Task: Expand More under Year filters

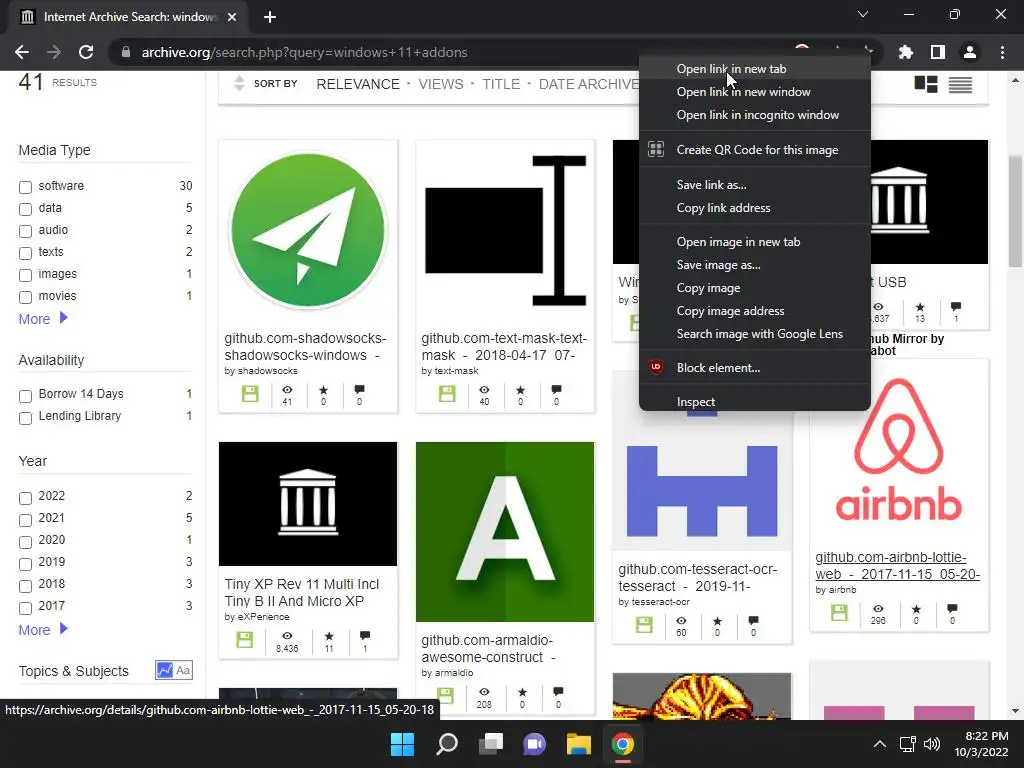Action: [x=42, y=630]
